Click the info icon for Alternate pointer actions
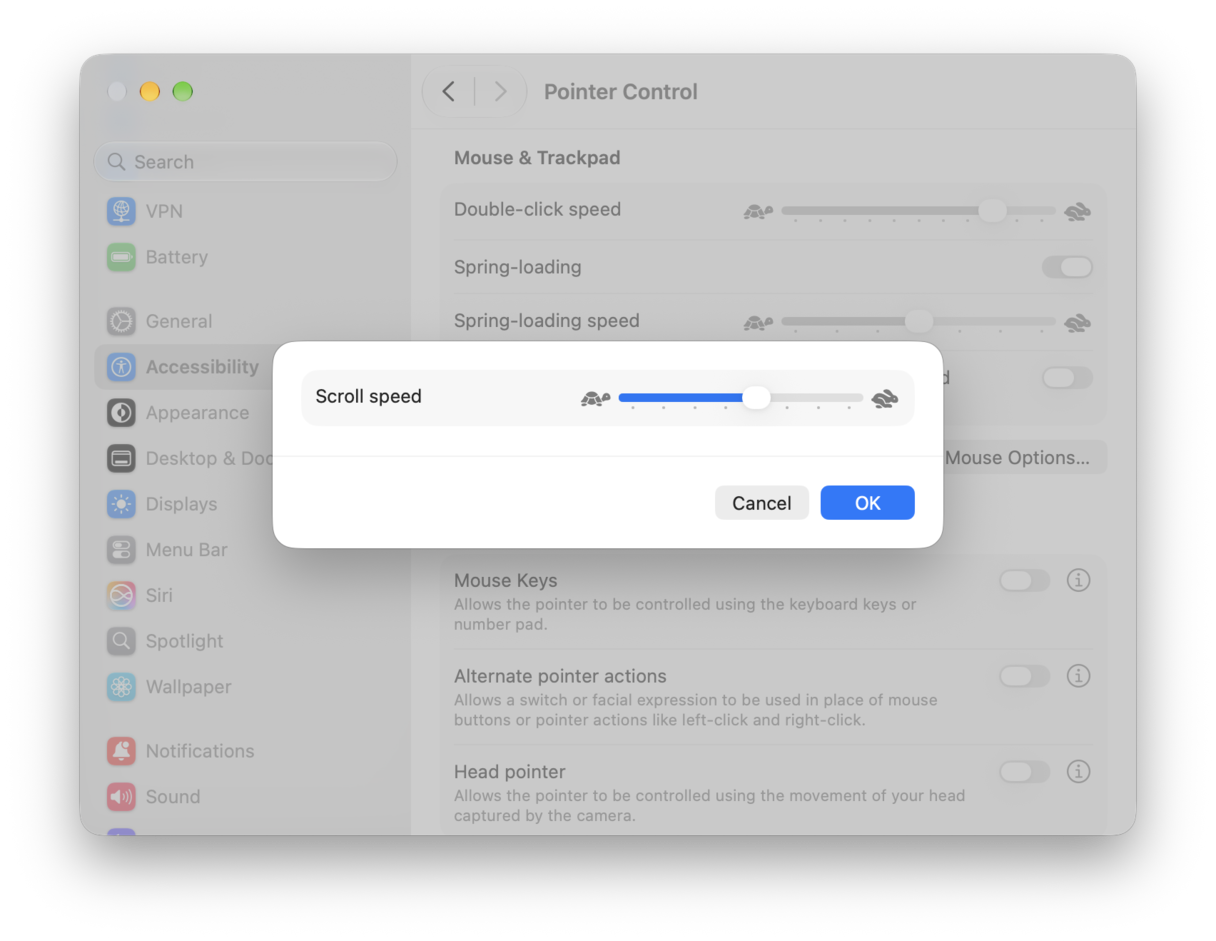The height and width of the screenshot is (941, 1216). pyautogui.click(x=1078, y=676)
